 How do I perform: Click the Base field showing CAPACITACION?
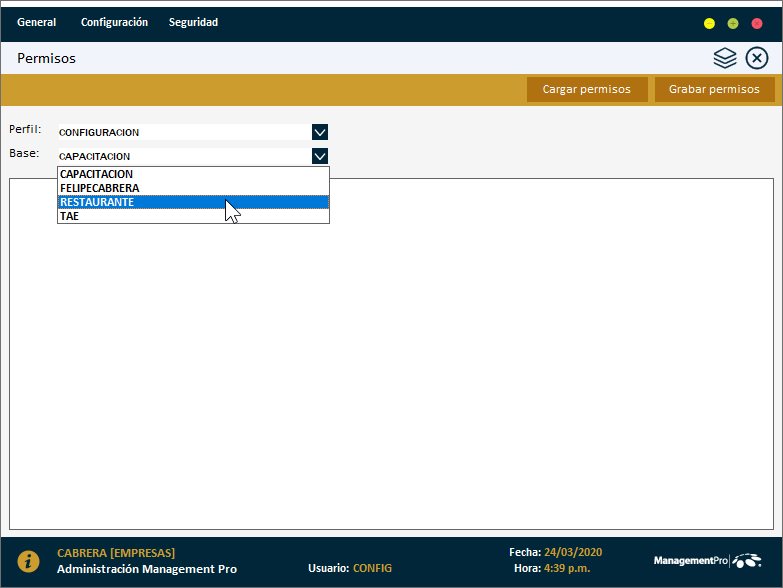pyautogui.click(x=185, y=156)
